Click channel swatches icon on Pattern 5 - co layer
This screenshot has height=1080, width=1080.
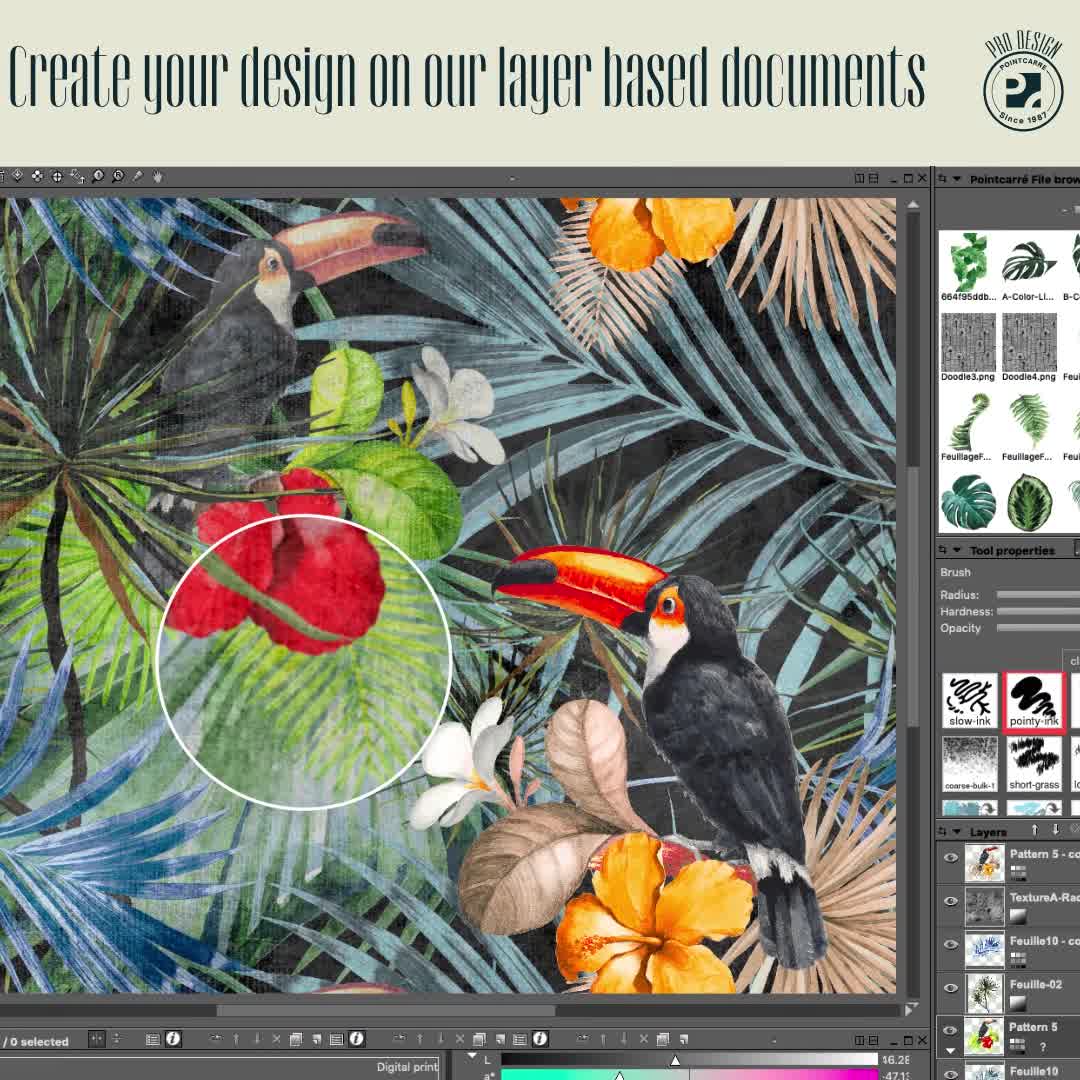pyautogui.click(x=1018, y=872)
